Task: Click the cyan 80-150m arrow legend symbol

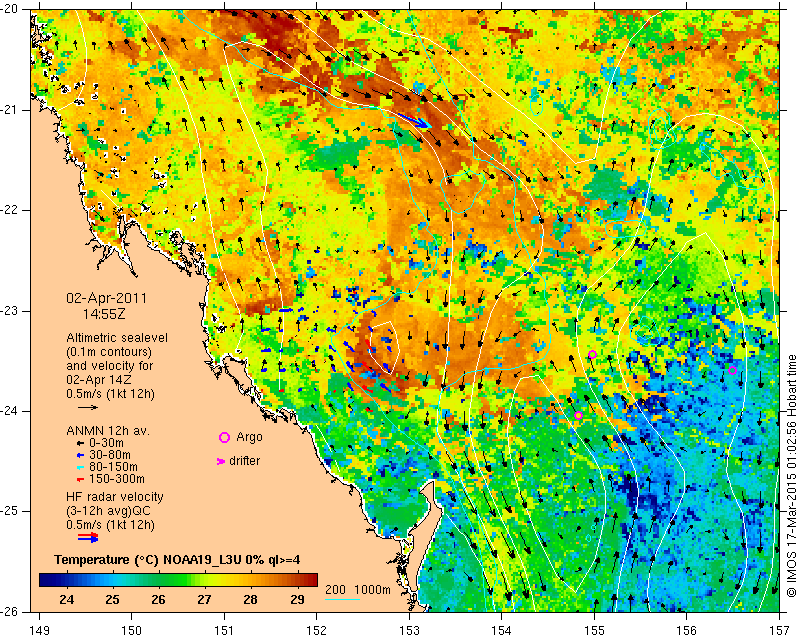Action: [80, 467]
